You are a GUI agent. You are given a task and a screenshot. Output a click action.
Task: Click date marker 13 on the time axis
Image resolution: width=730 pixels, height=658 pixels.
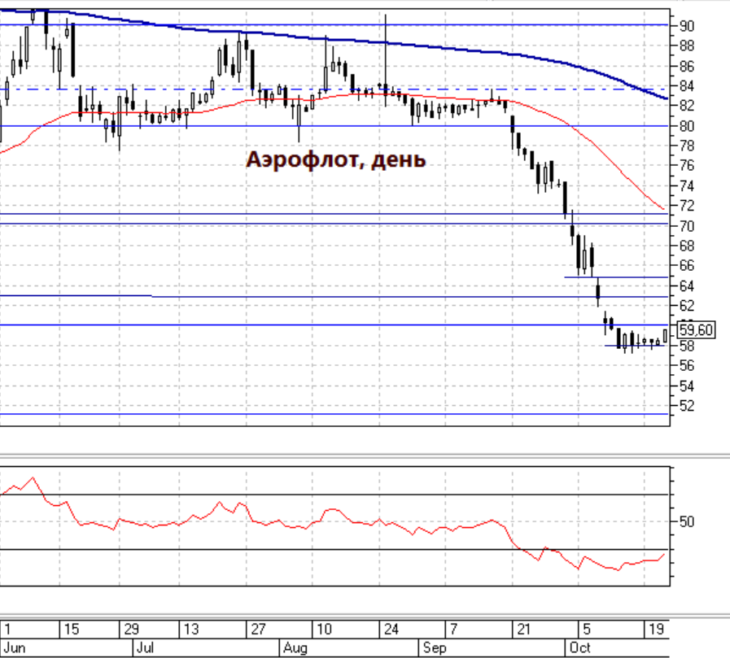(191, 630)
